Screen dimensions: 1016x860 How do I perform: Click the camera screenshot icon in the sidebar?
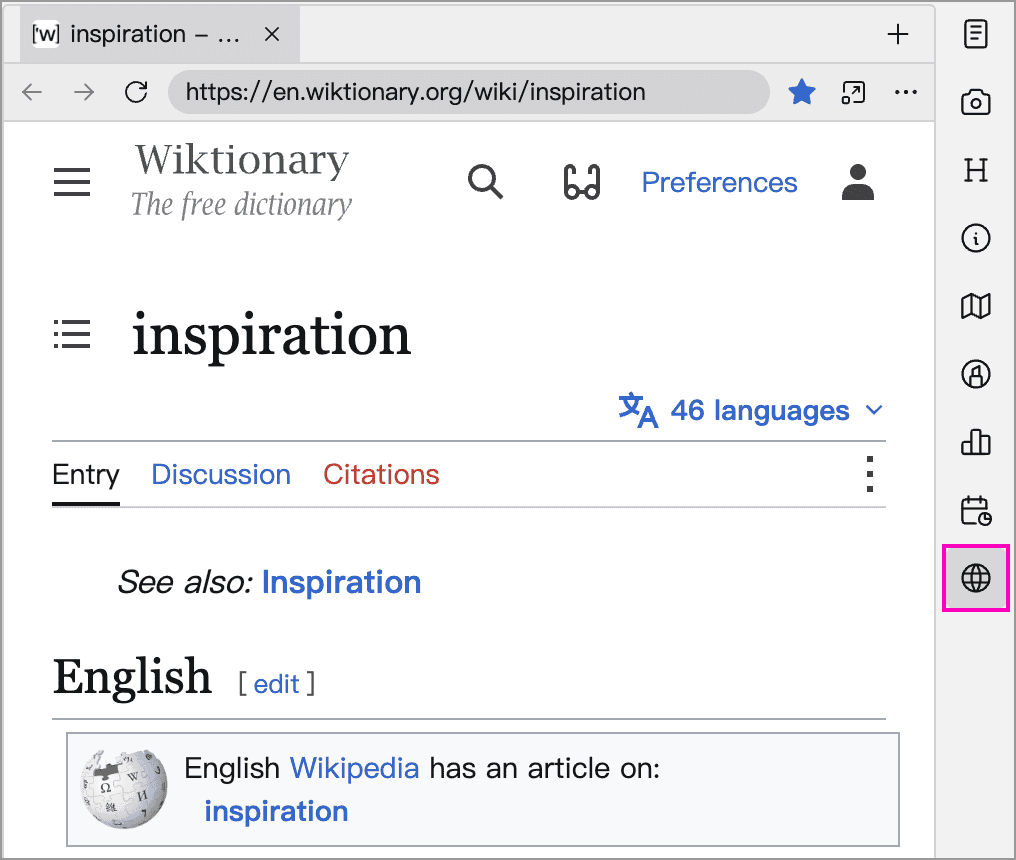[975, 102]
